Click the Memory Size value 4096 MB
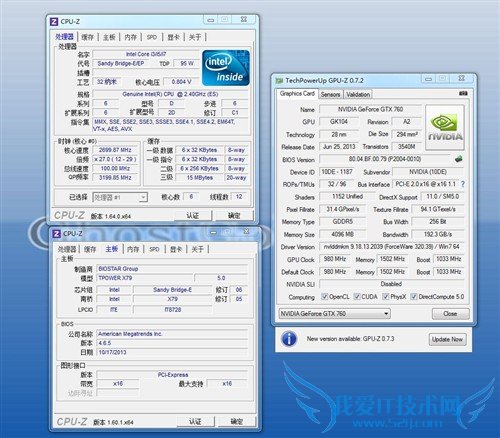Image resolution: width=500 pixels, height=438 pixels. pyautogui.click(x=343, y=234)
